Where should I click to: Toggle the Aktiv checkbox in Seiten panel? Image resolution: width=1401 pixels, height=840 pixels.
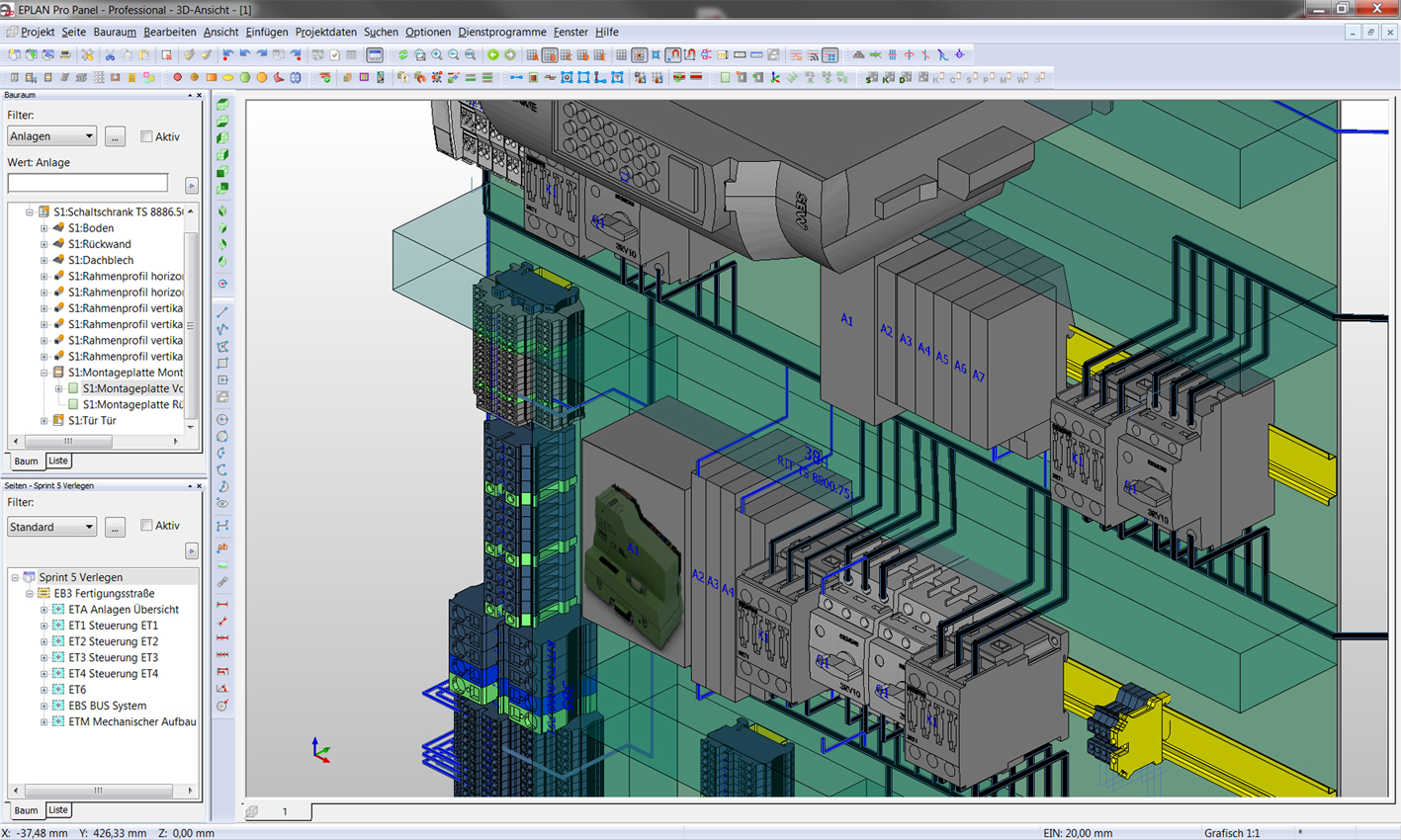pyautogui.click(x=146, y=526)
